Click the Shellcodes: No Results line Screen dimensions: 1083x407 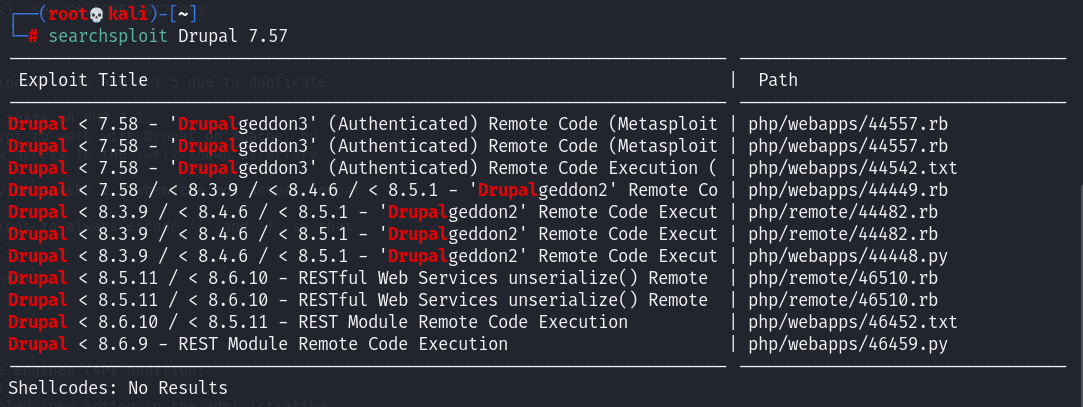click(x=118, y=388)
